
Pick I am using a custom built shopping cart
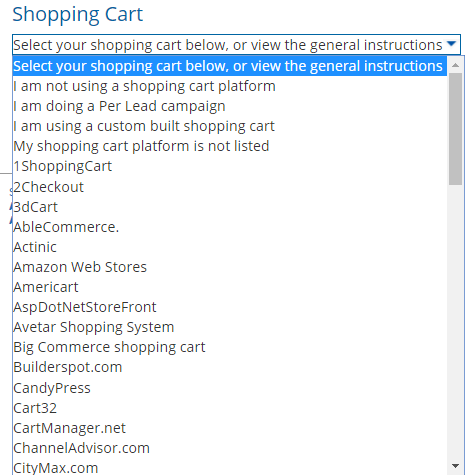230,126
